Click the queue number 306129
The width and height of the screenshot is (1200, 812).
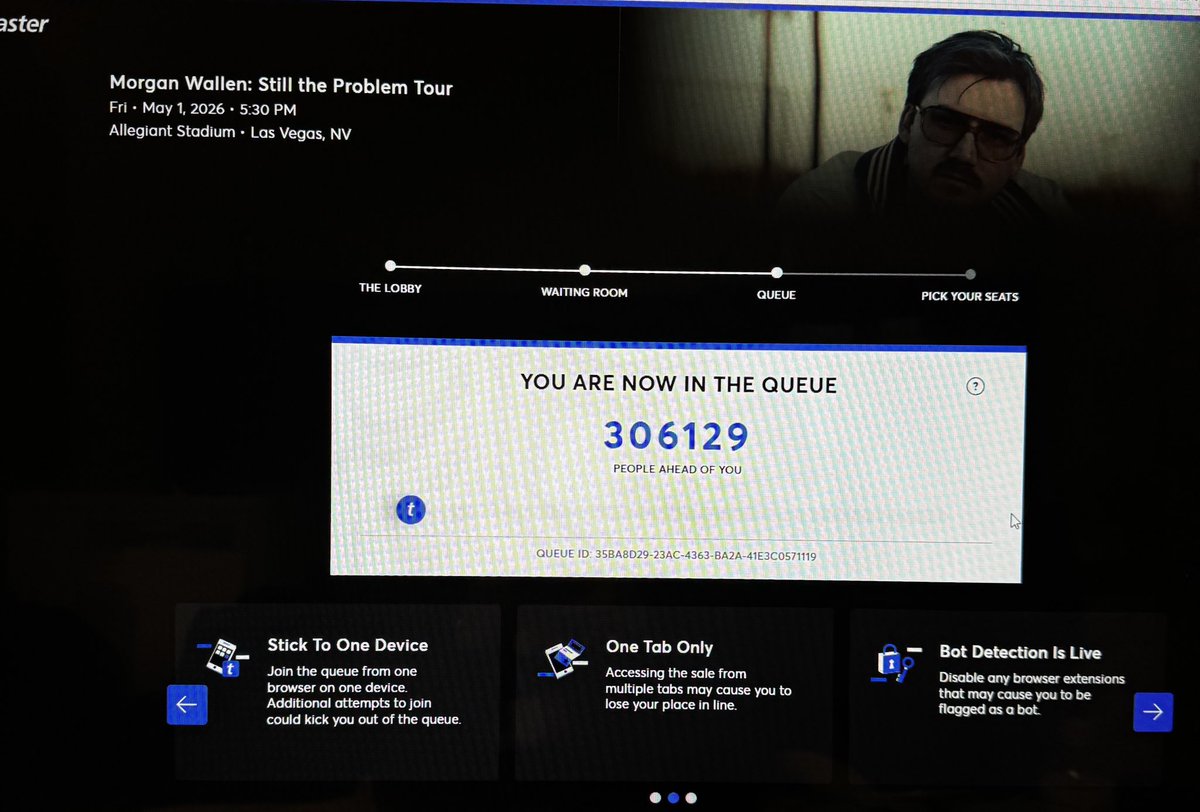point(676,436)
